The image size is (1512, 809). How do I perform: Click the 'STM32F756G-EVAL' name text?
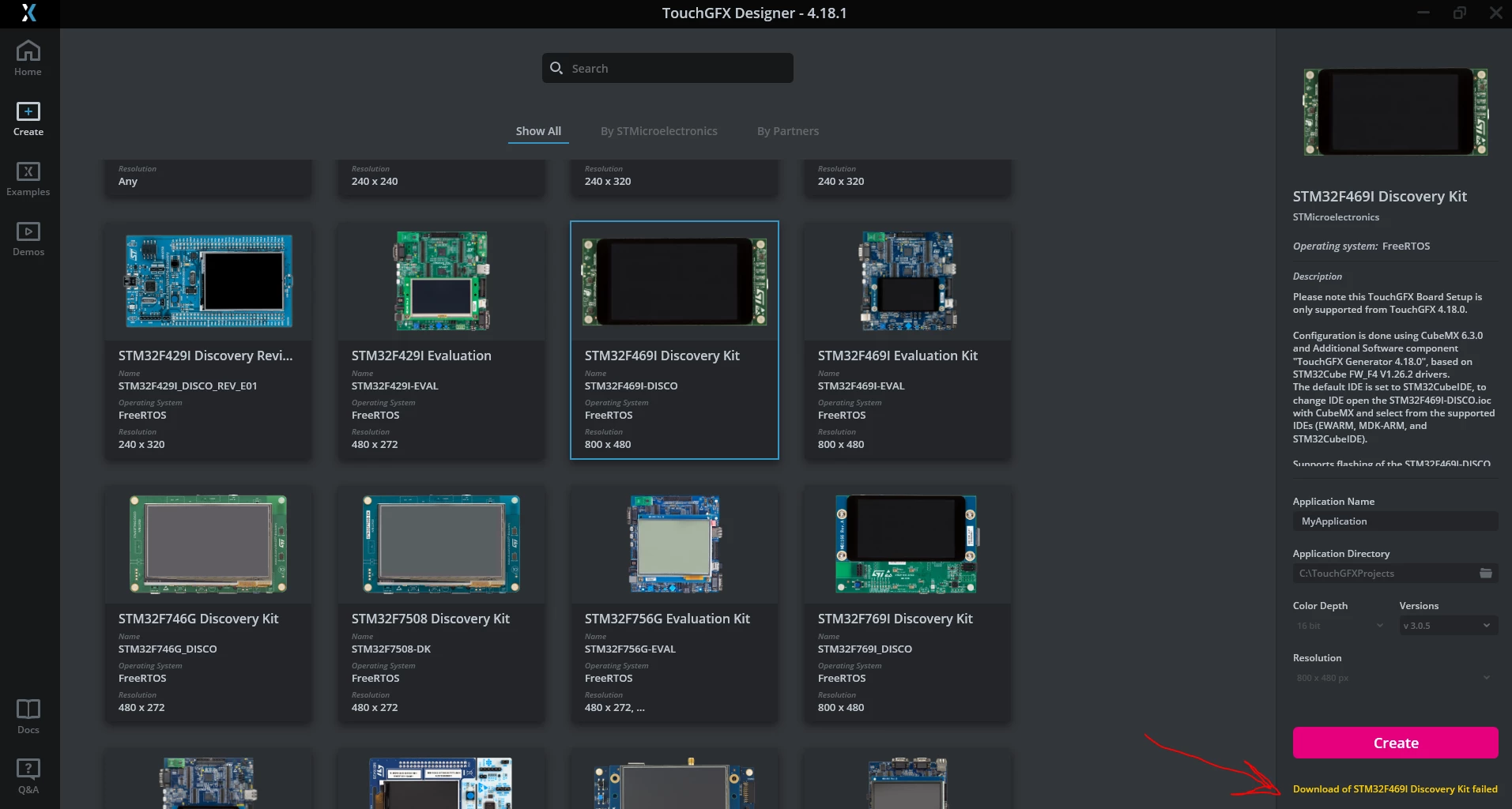tap(631, 649)
